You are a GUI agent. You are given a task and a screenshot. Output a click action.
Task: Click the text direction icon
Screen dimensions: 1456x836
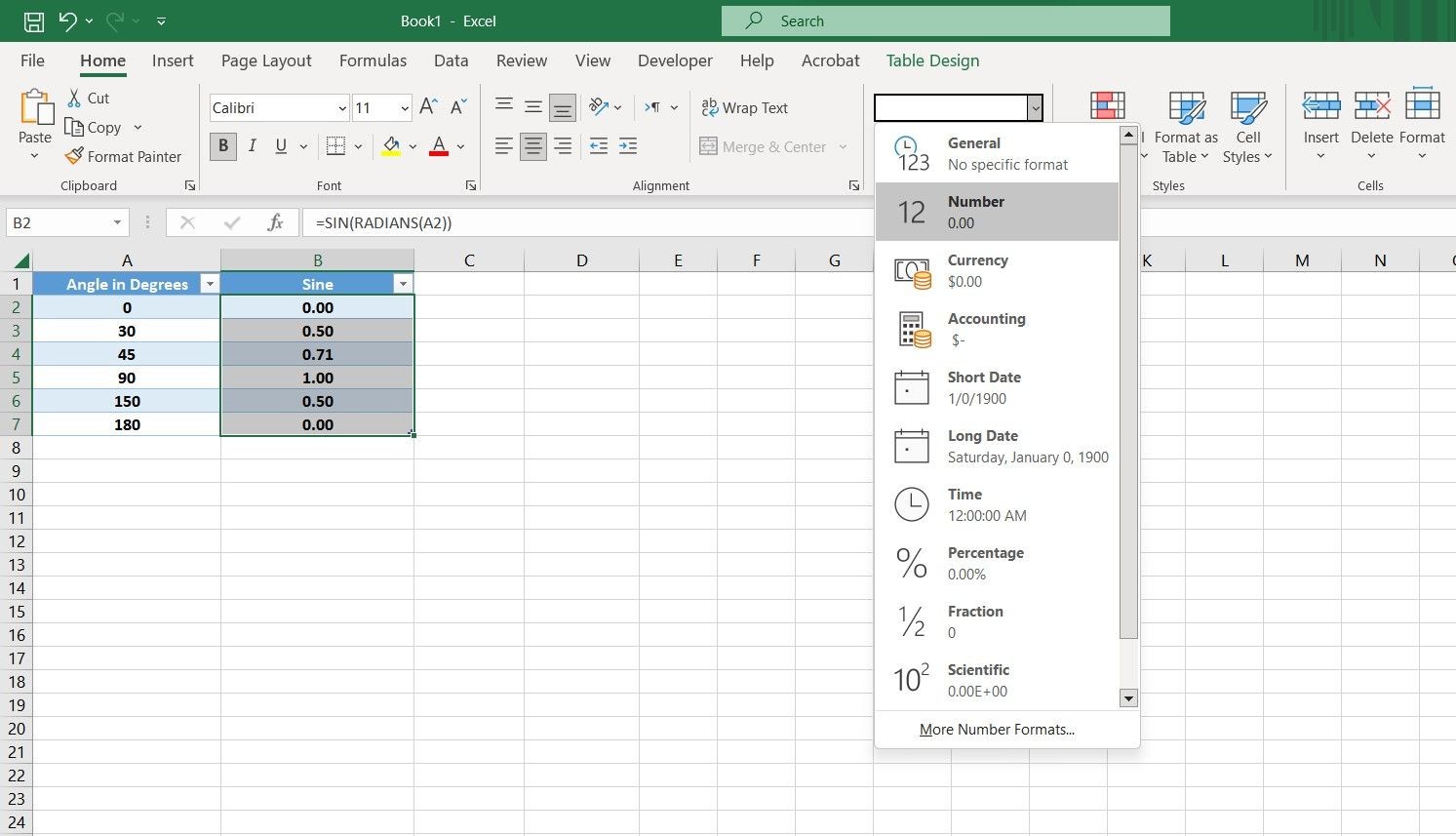(652, 106)
